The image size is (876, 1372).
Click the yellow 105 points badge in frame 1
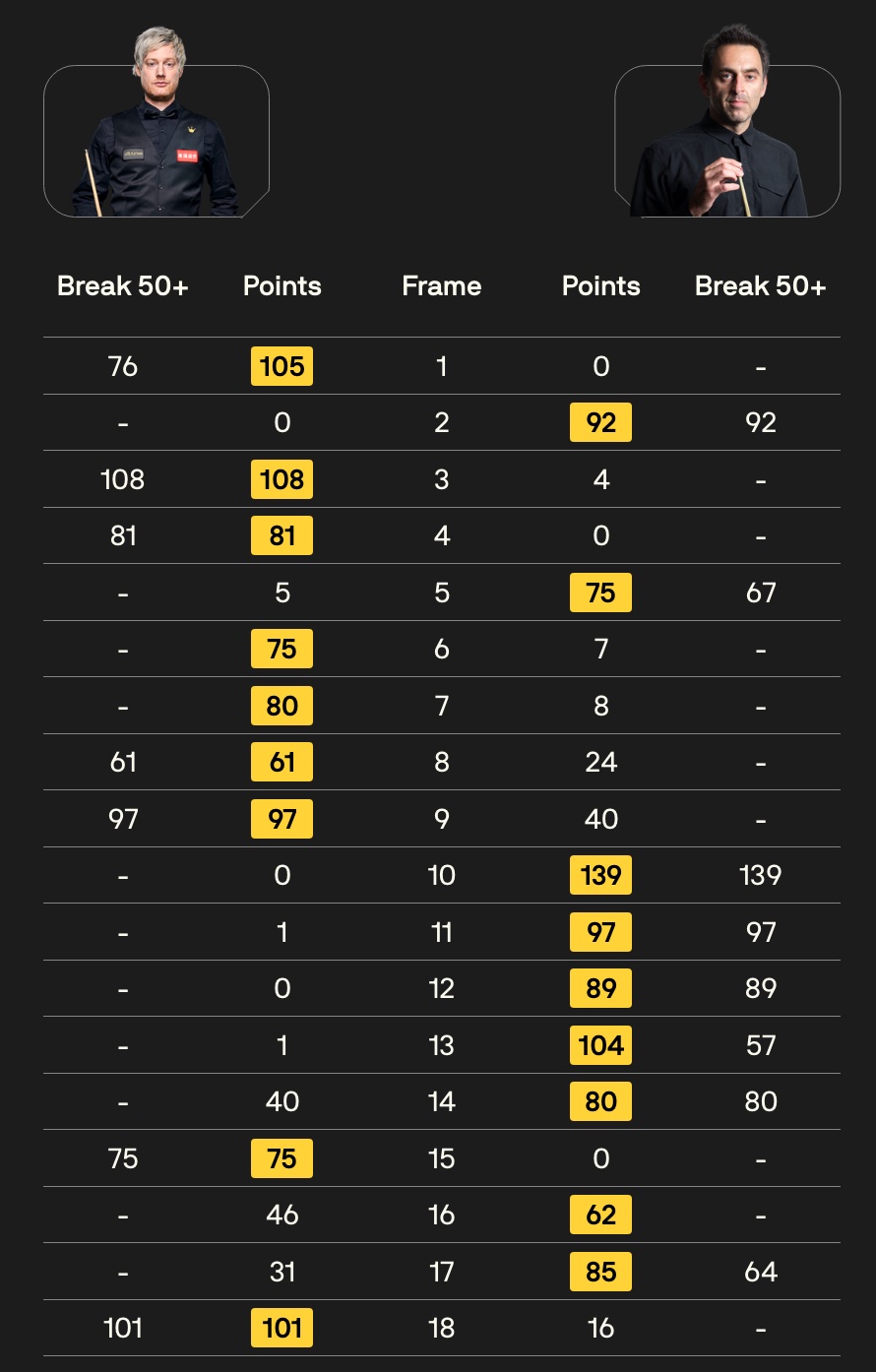(x=282, y=366)
